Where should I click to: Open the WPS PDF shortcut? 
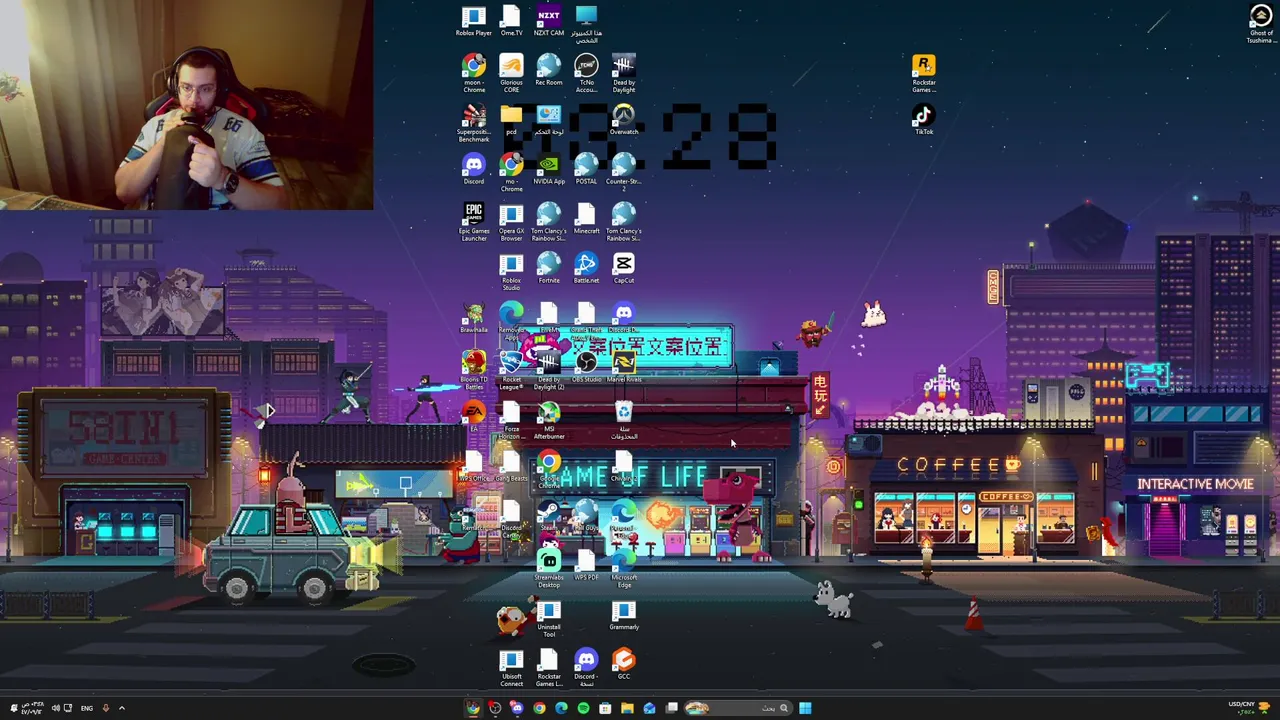click(x=586, y=565)
